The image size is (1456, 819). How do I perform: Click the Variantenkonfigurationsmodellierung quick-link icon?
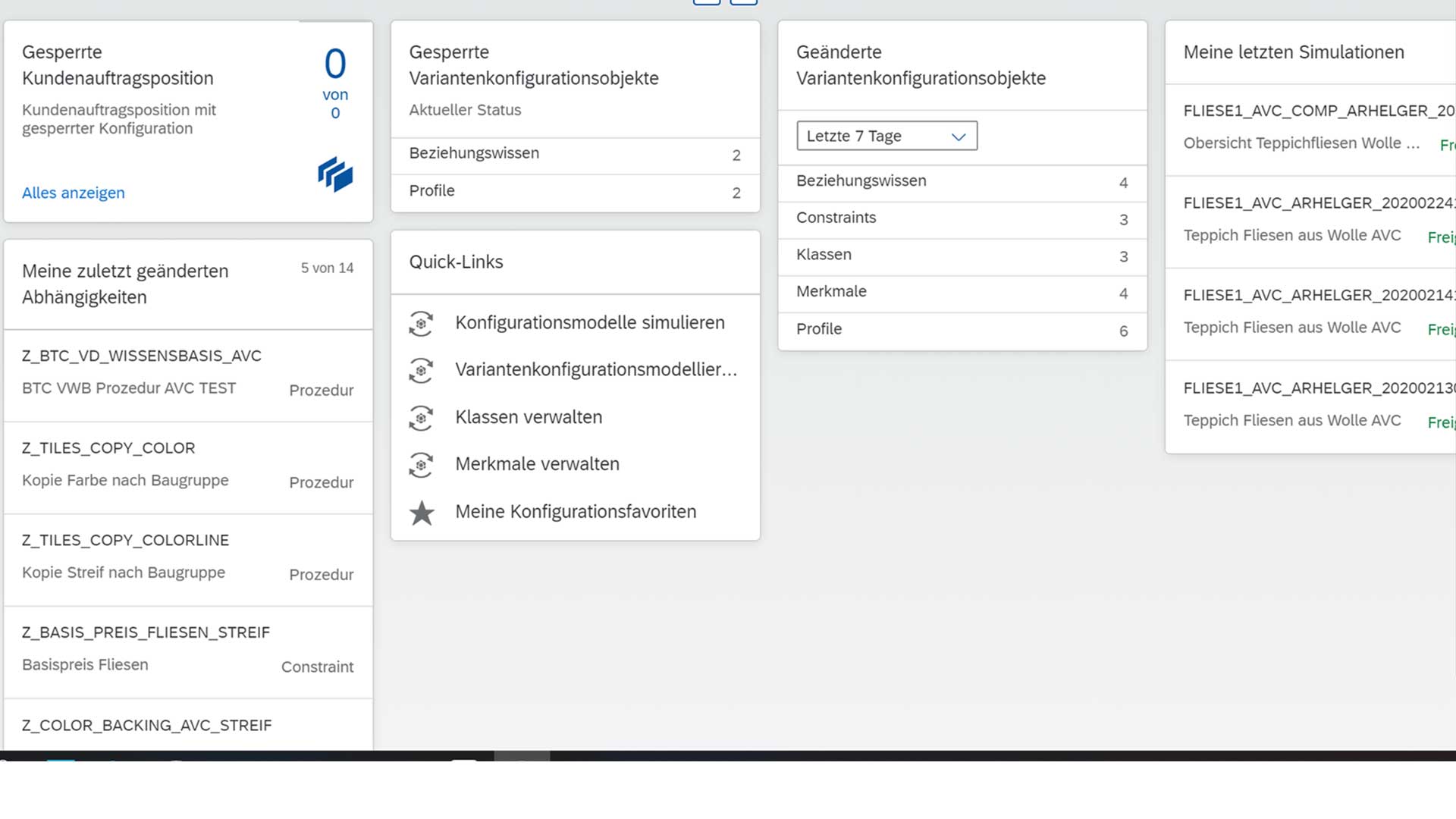coord(421,371)
